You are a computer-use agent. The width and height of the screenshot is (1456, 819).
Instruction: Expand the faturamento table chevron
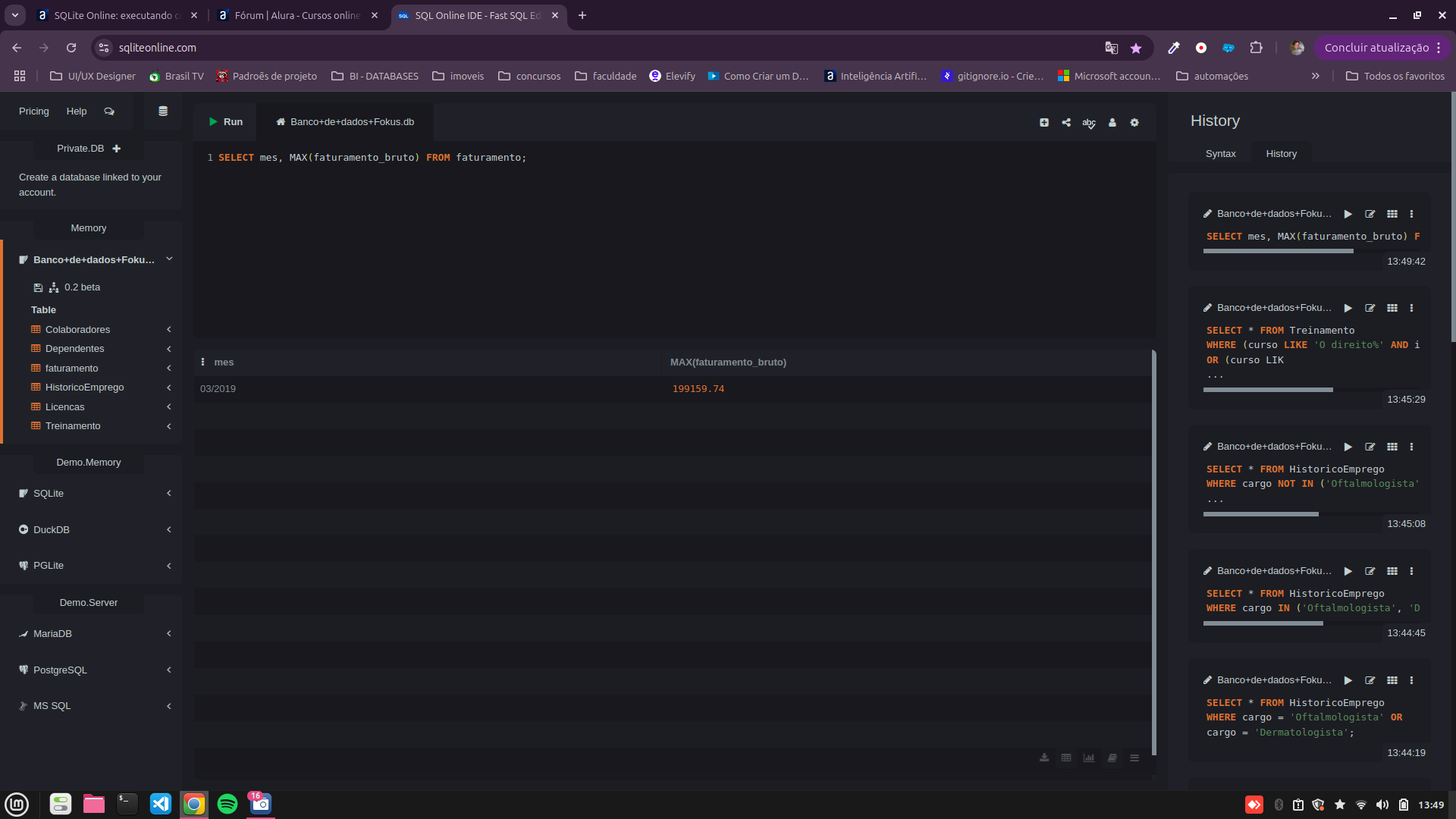[169, 369]
